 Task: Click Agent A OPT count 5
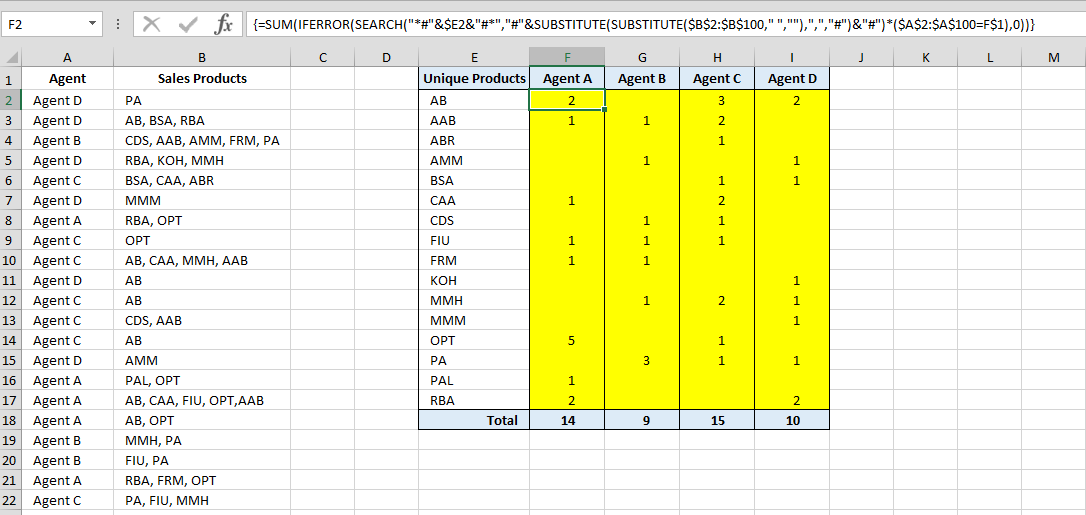click(x=567, y=341)
